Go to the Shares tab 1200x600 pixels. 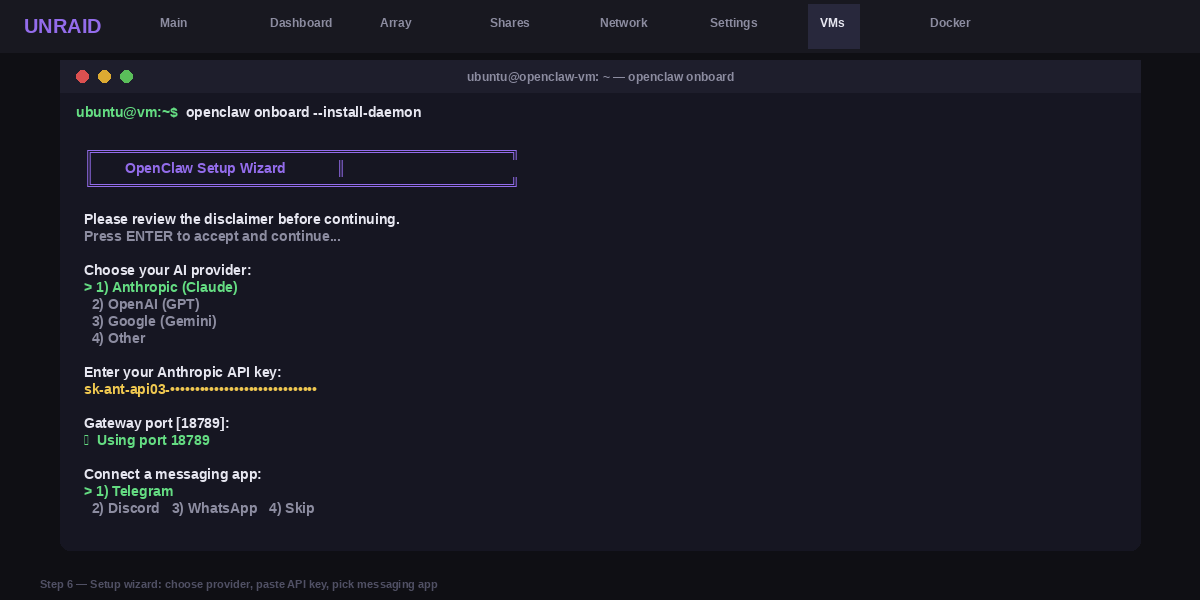[x=510, y=23]
